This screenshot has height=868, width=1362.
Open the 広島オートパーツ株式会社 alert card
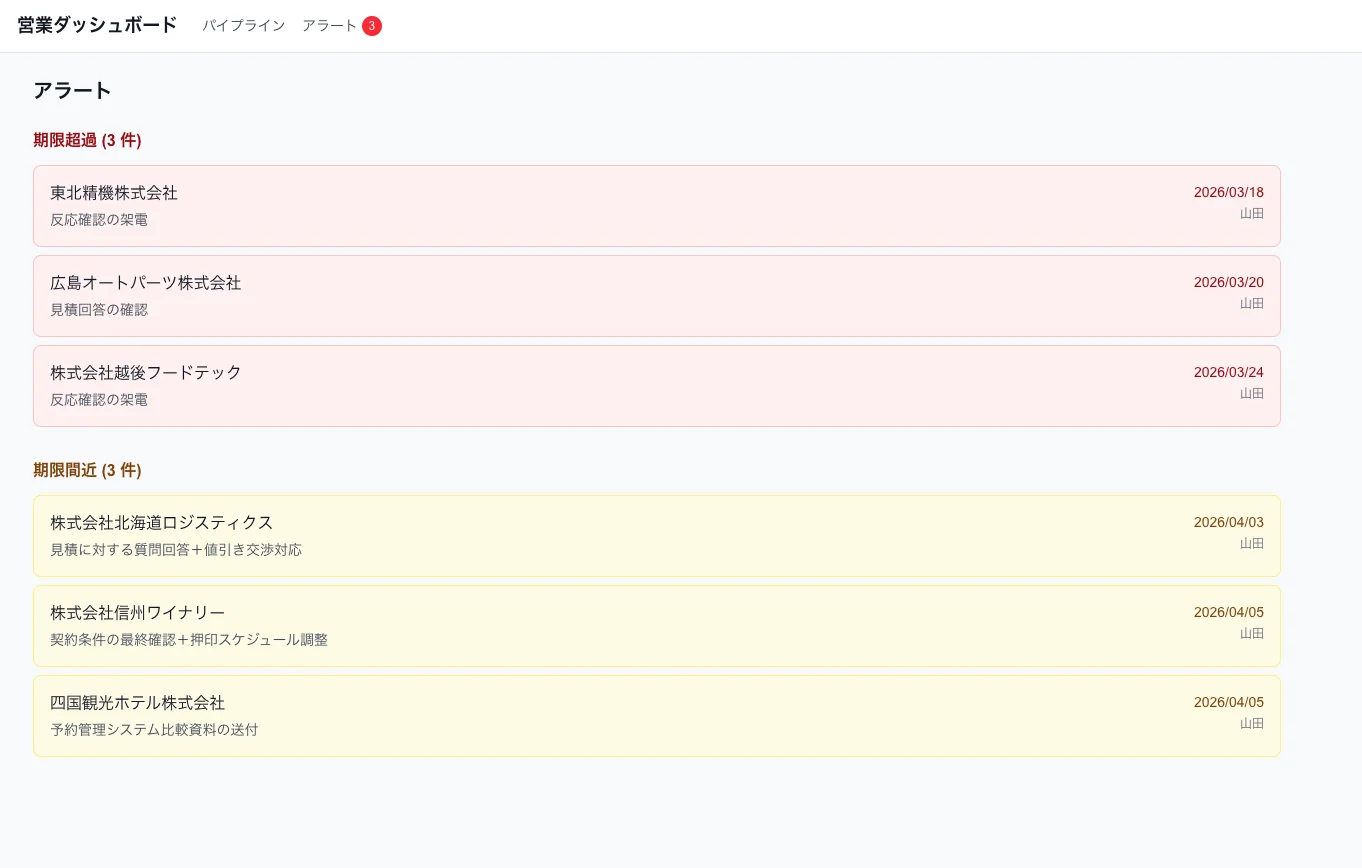pyautogui.click(x=656, y=296)
